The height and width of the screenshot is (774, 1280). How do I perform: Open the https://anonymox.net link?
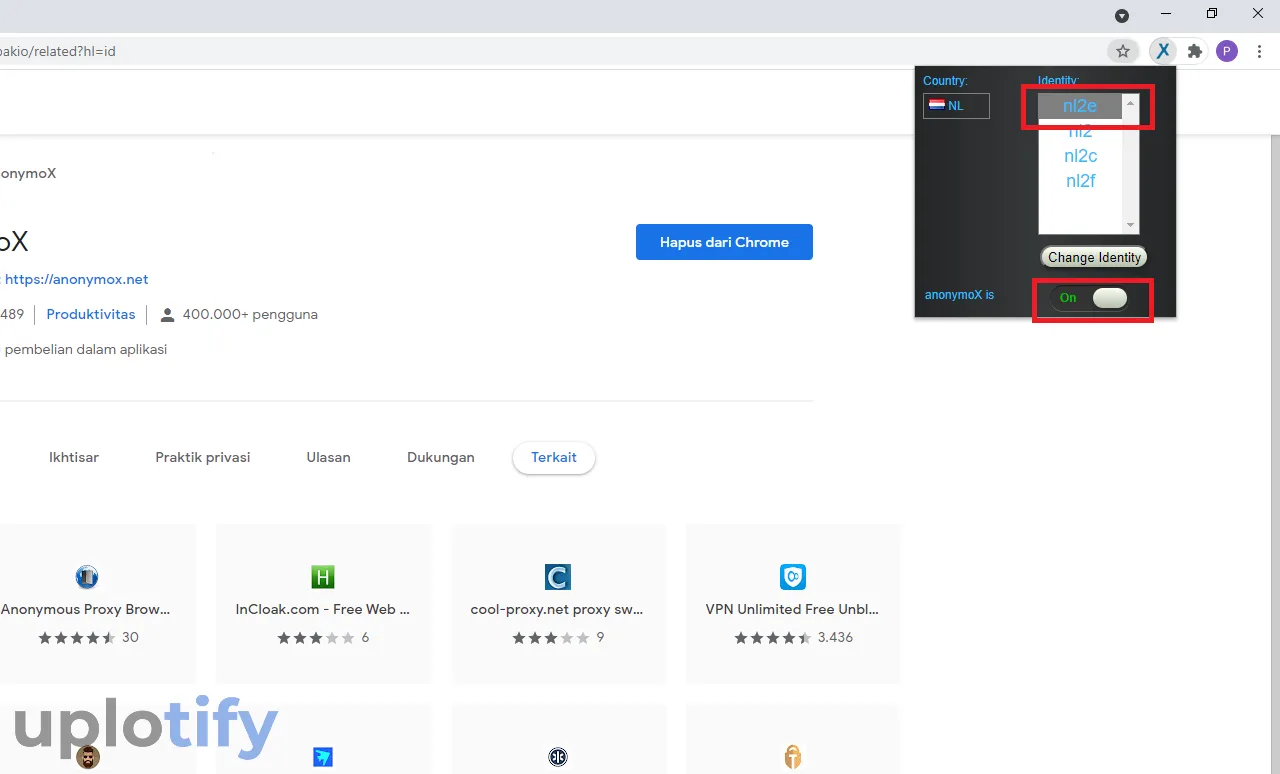coord(76,279)
